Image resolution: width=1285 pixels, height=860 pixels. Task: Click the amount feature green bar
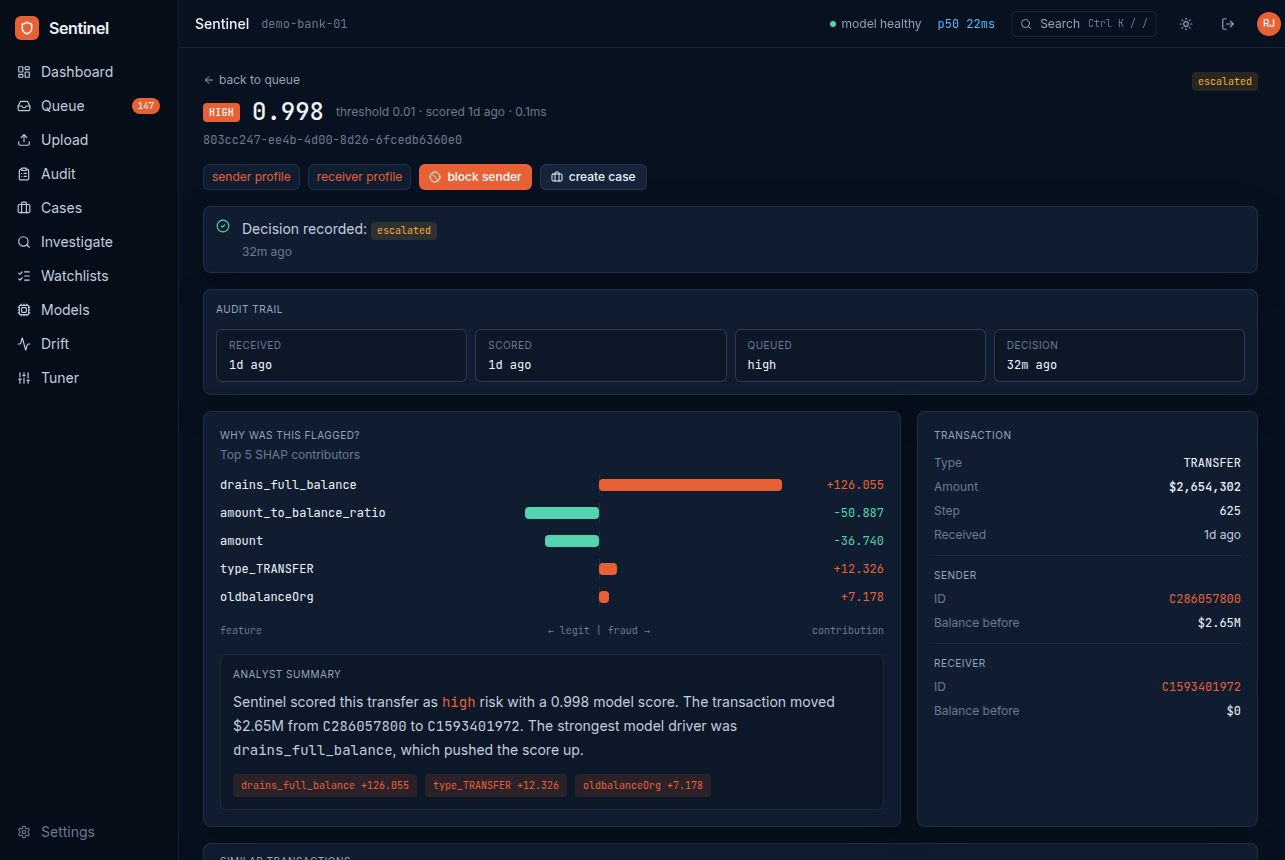572,541
